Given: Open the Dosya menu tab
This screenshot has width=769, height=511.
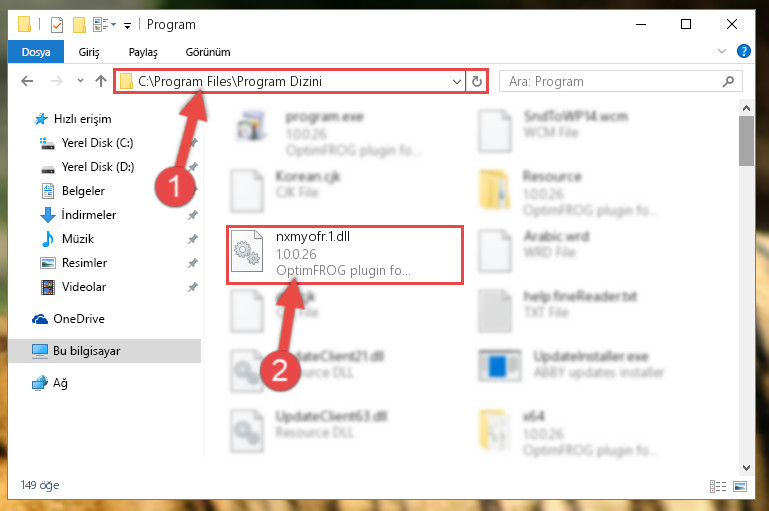Looking at the screenshot, I should 36,52.
